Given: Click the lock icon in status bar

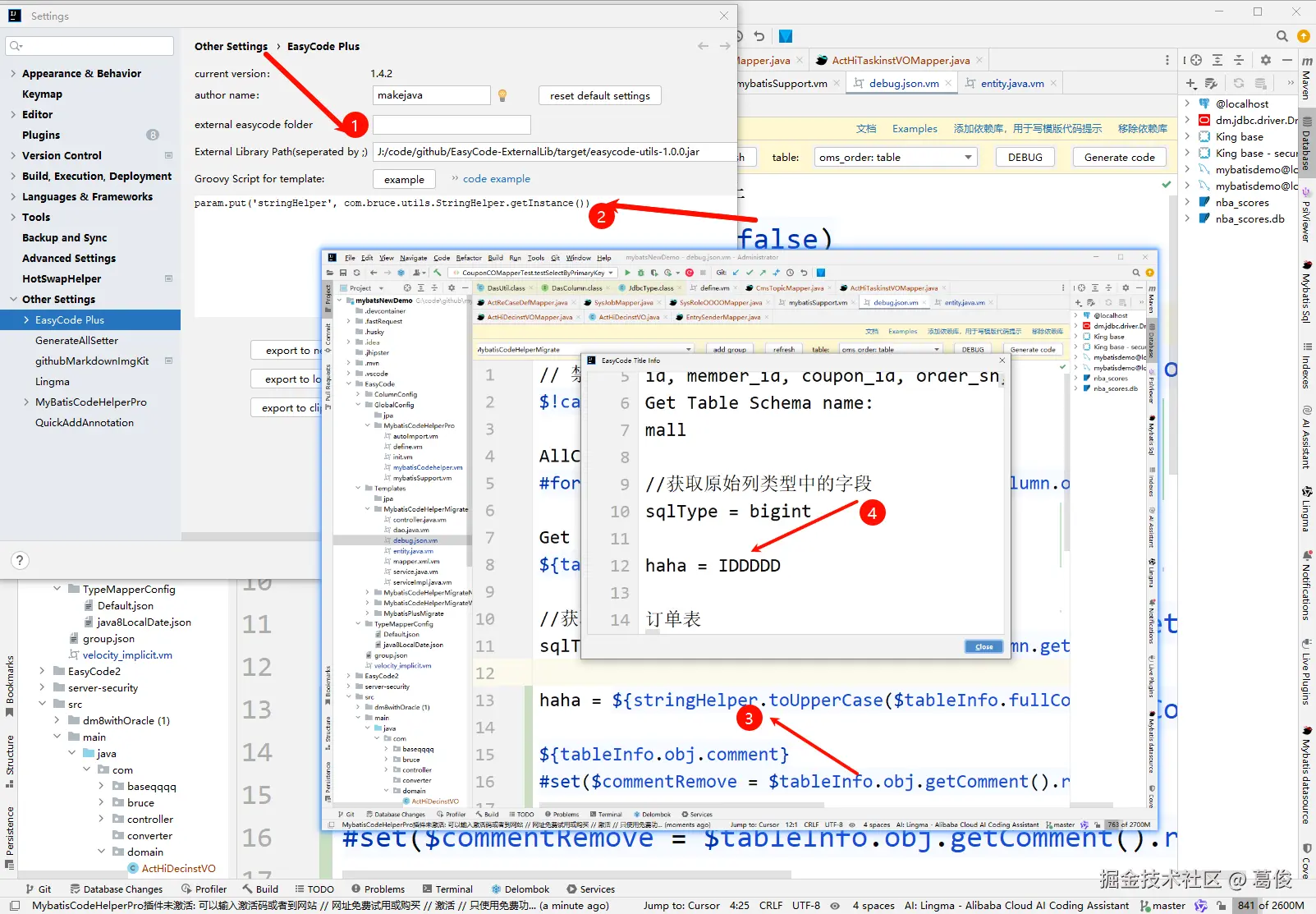Looking at the screenshot, I should pyautogui.click(x=1222, y=906).
